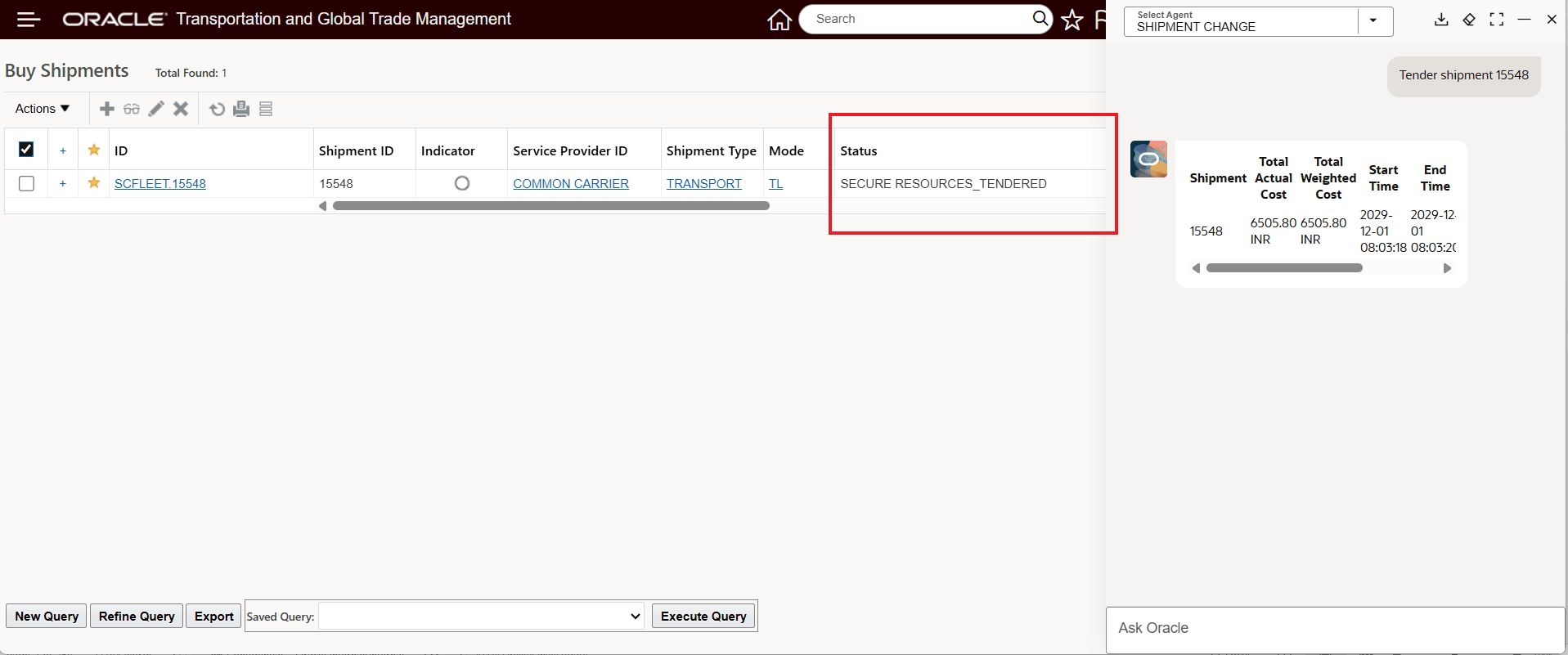This screenshot has width=1568, height=655.
Task: Click the list view toolbar icon
Action: tap(266, 109)
